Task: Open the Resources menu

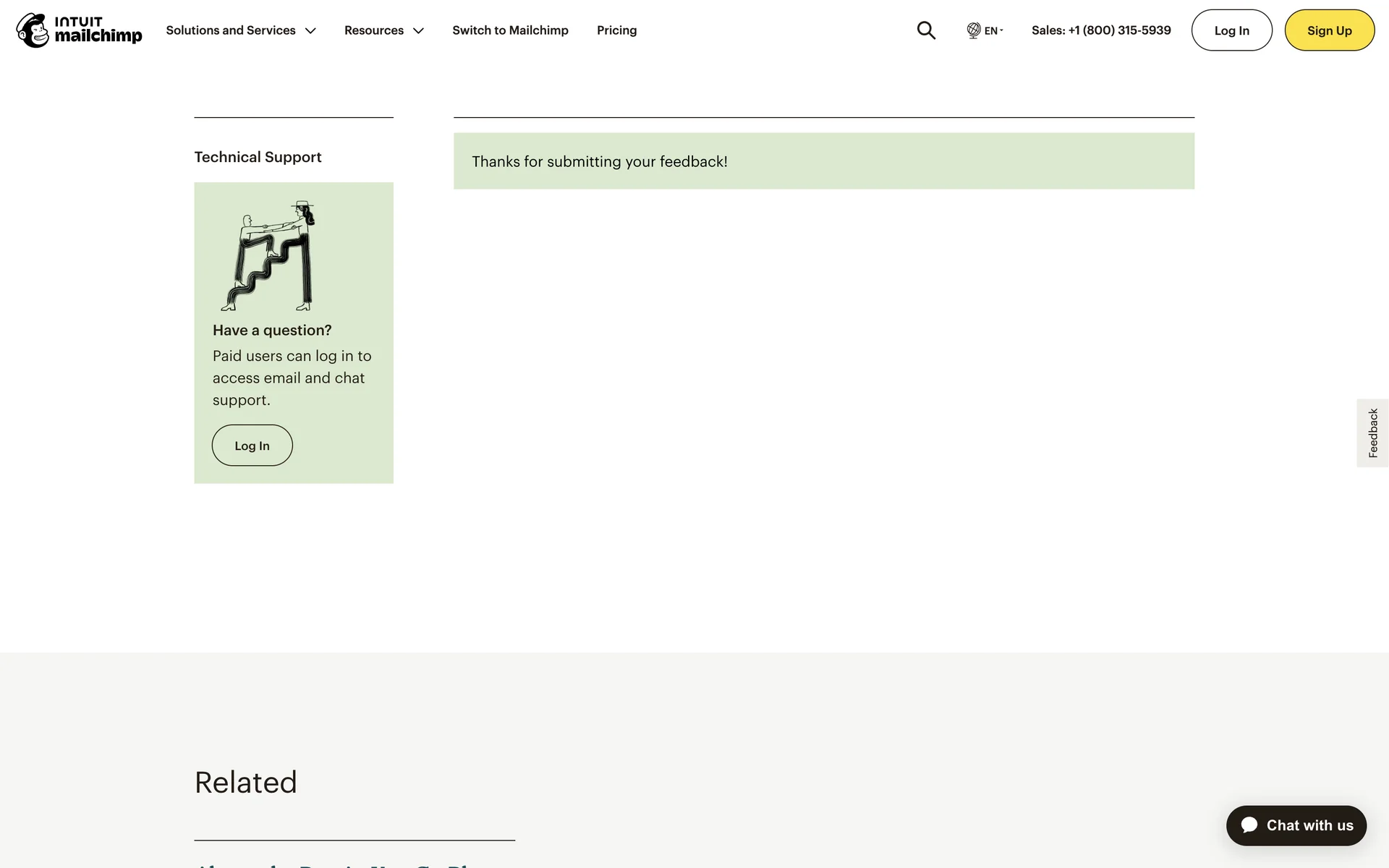Action: [x=374, y=30]
